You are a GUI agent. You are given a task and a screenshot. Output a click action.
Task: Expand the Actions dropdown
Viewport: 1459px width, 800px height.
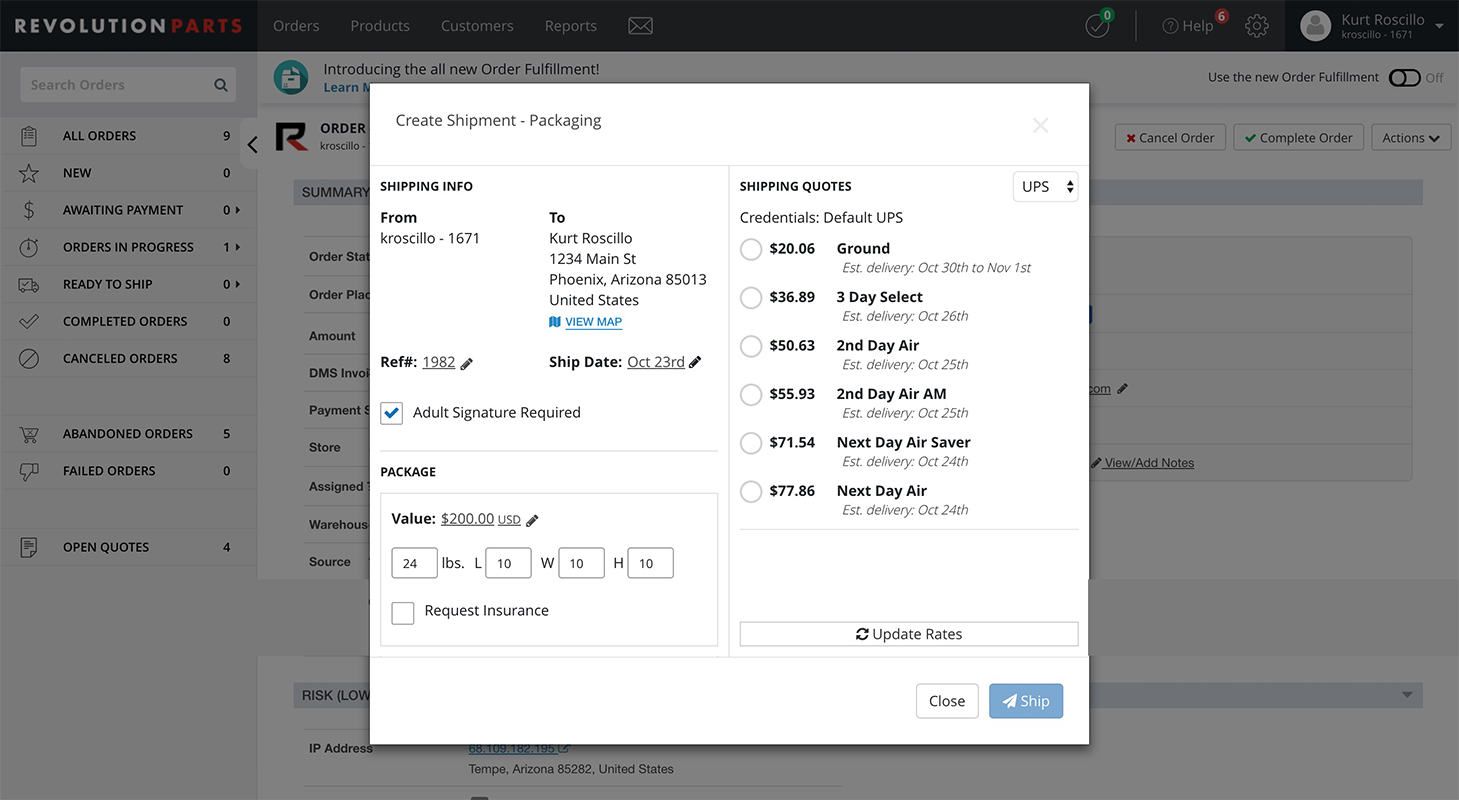[x=1410, y=138]
